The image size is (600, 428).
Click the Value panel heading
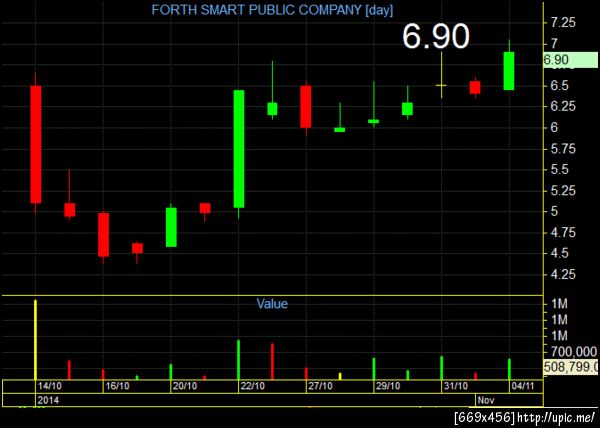pos(272,304)
